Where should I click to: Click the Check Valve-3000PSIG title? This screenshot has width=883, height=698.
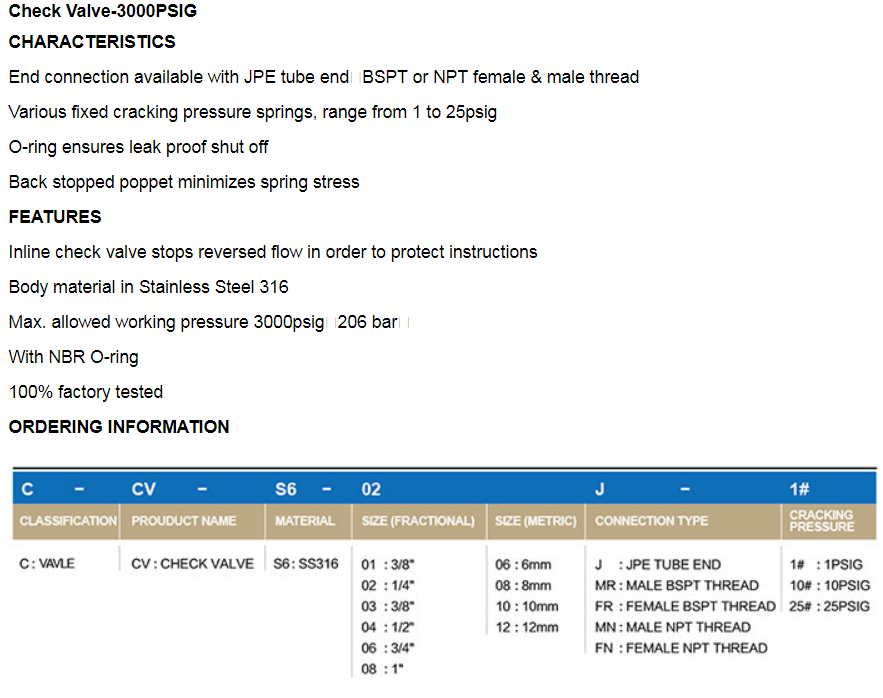tap(103, 12)
